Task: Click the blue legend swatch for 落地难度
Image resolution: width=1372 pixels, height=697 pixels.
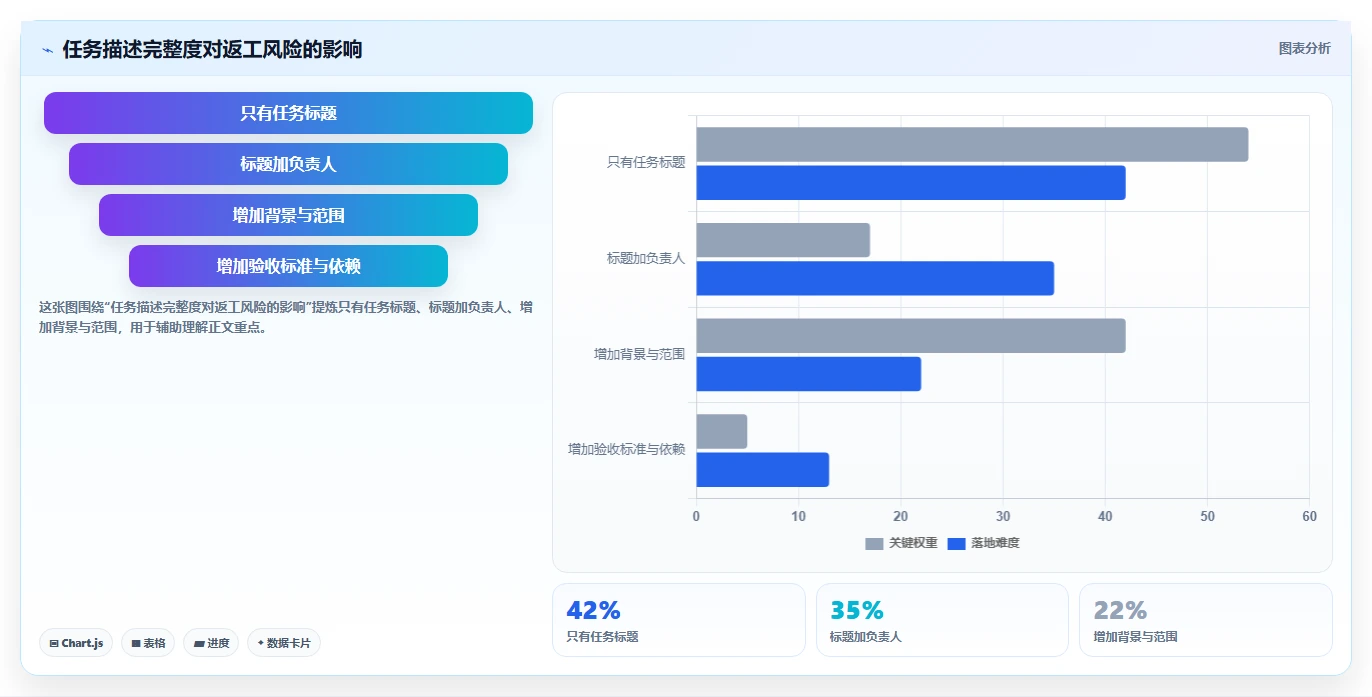Action: click(x=956, y=543)
